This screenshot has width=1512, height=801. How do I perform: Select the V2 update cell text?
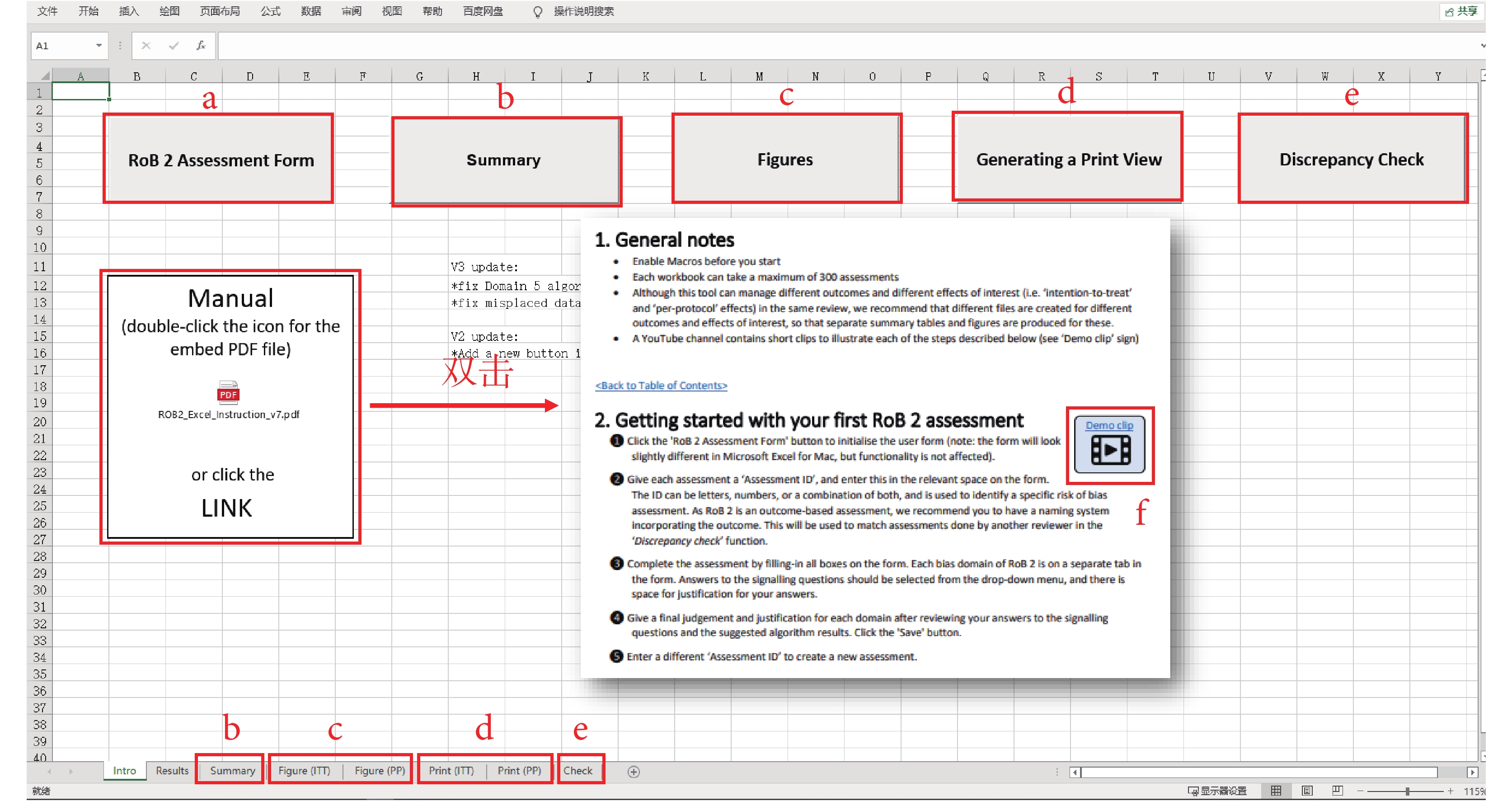click(484, 336)
